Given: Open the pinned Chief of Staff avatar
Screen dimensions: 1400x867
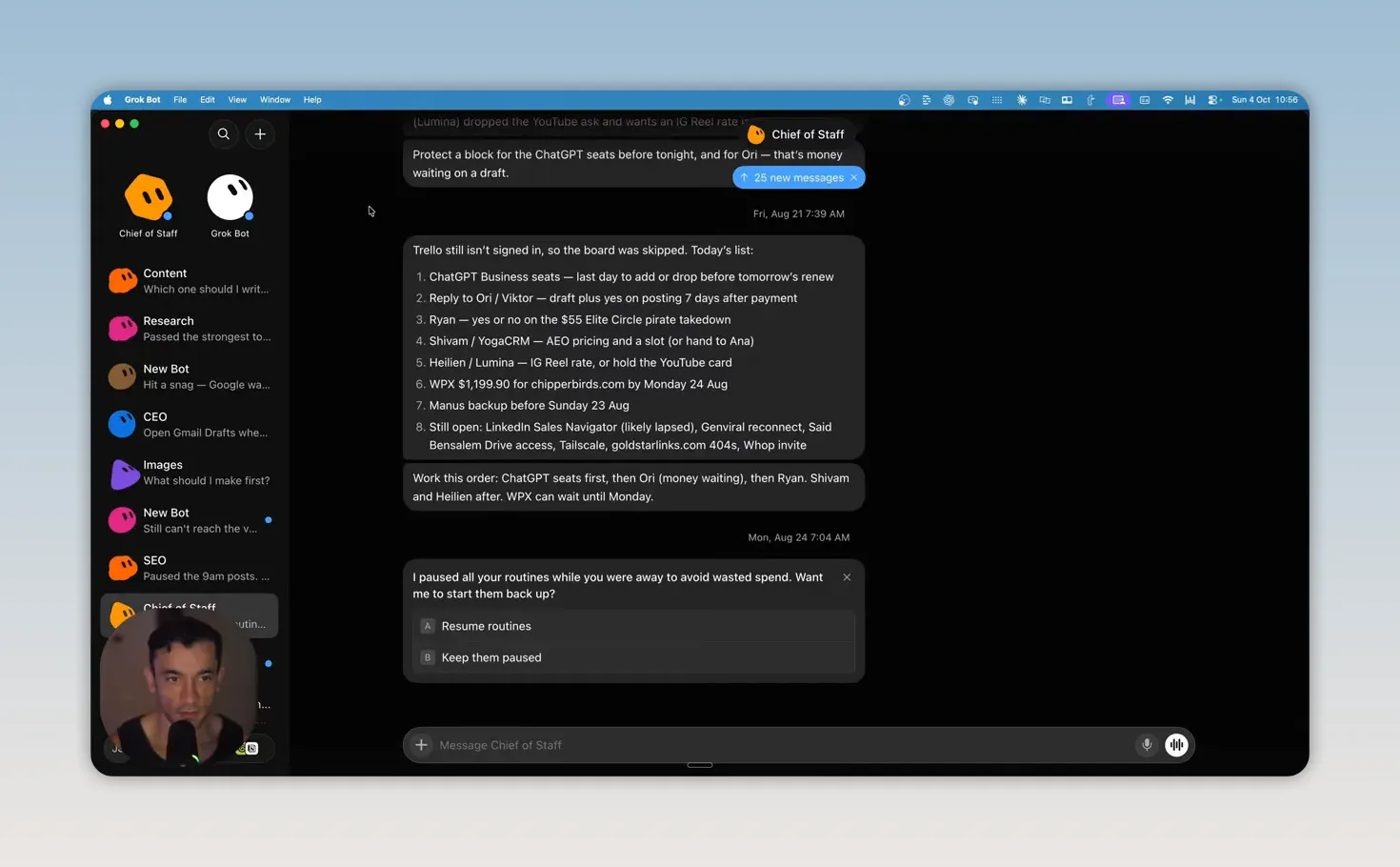Looking at the screenshot, I should coord(149,197).
